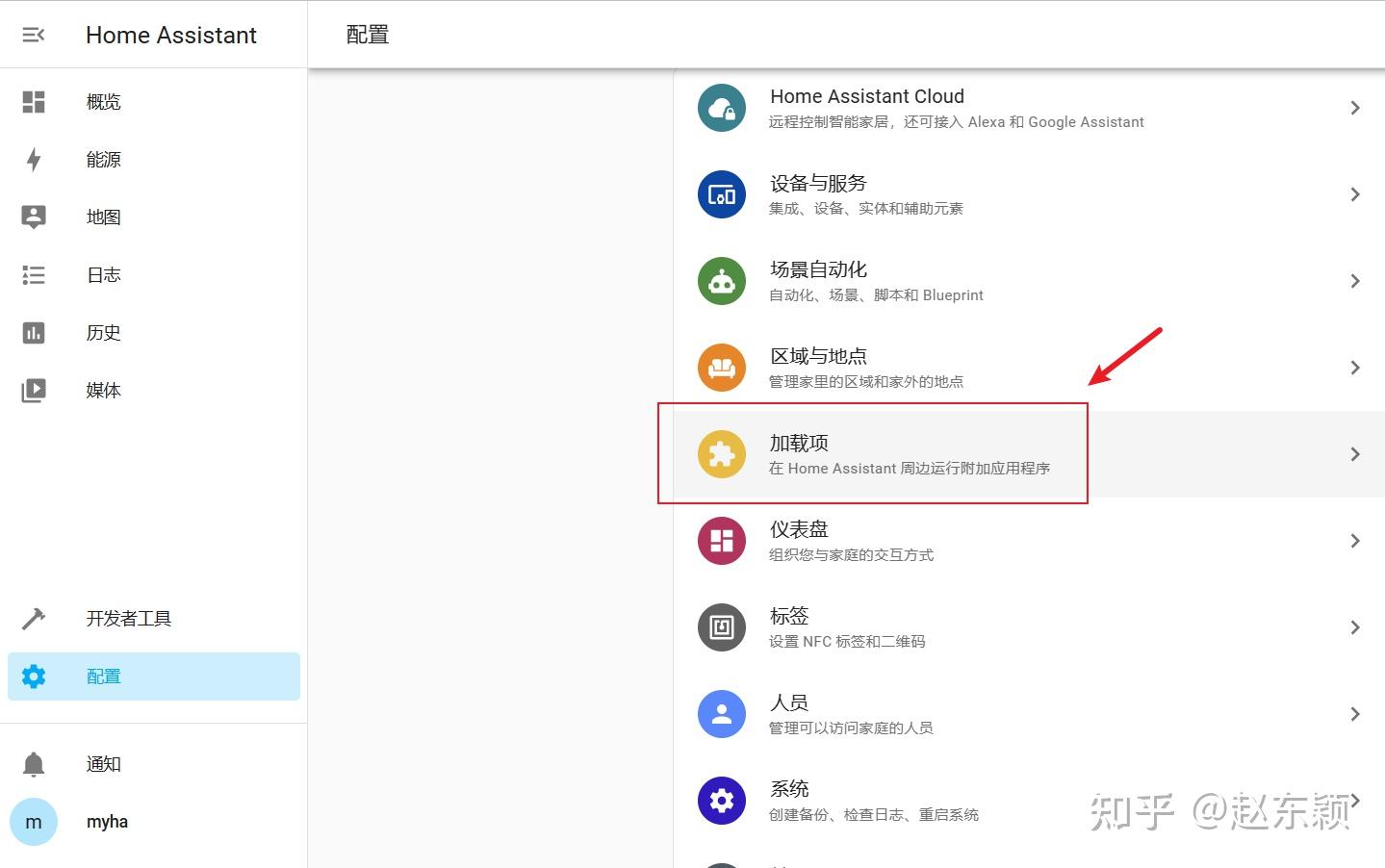Collapse the sidebar with the hamburger toggle
The width and height of the screenshot is (1385, 868).
coord(34,35)
